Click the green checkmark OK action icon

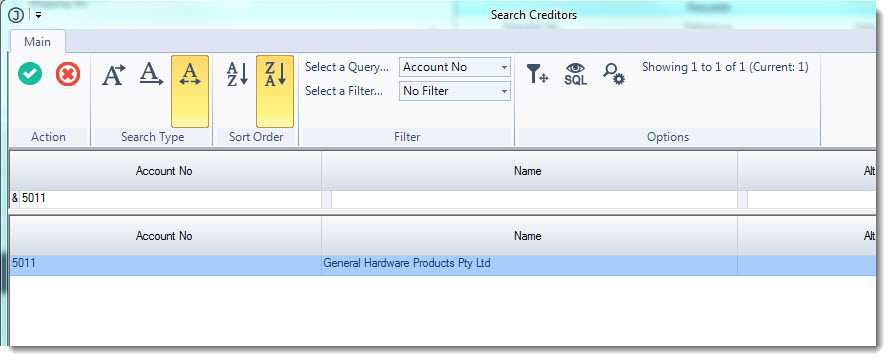click(30, 74)
